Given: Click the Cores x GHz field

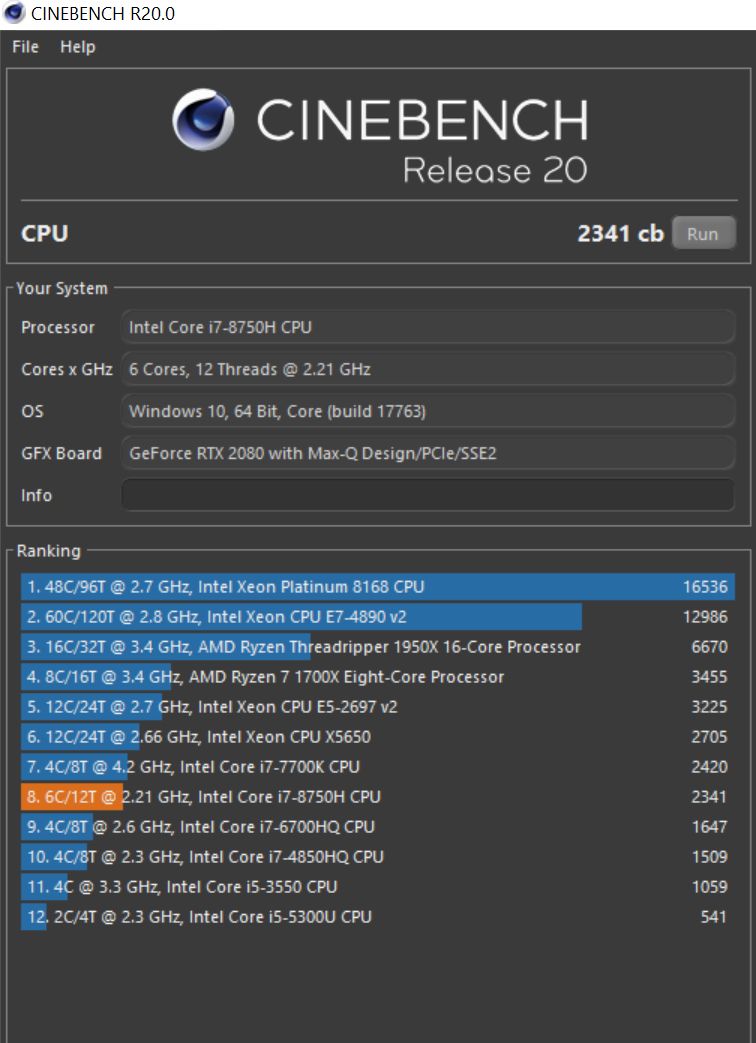Looking at the screenshot, I should coord(428,369).
